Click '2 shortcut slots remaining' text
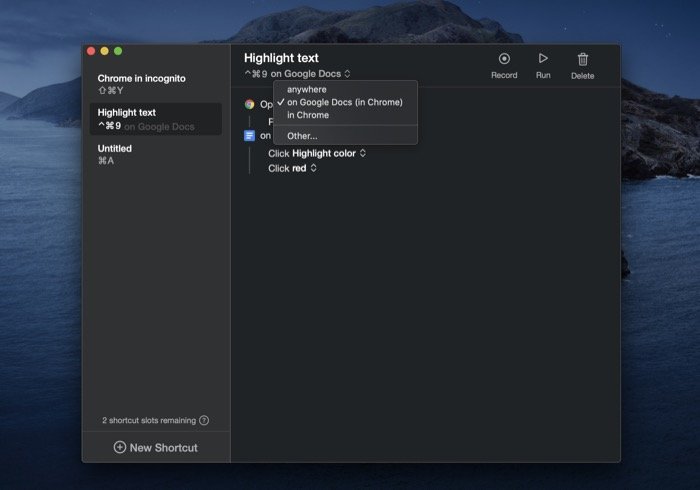 click(149, 420)
